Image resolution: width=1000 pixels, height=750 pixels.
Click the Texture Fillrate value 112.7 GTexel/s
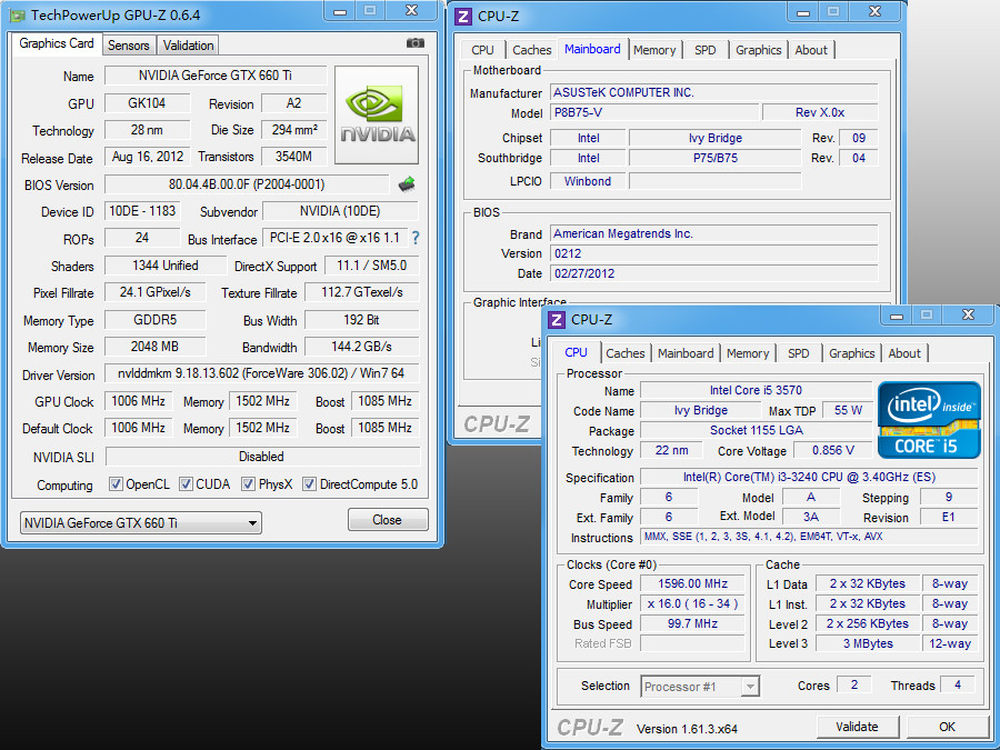[362, 292]
